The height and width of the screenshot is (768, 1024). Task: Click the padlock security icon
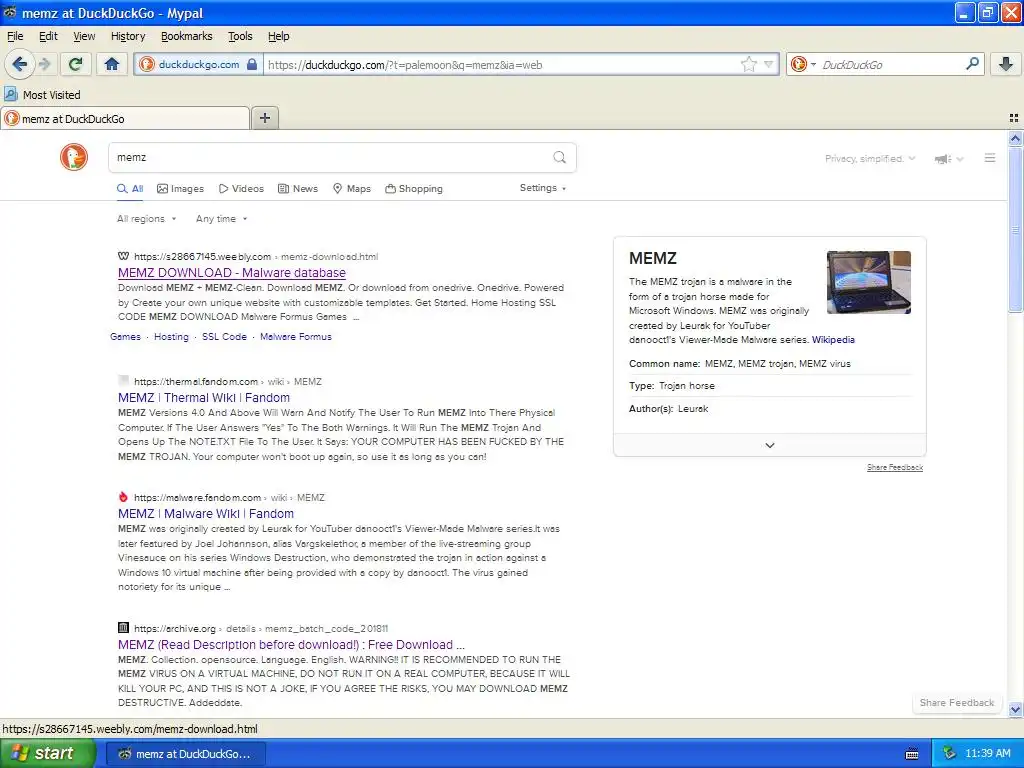251,64
